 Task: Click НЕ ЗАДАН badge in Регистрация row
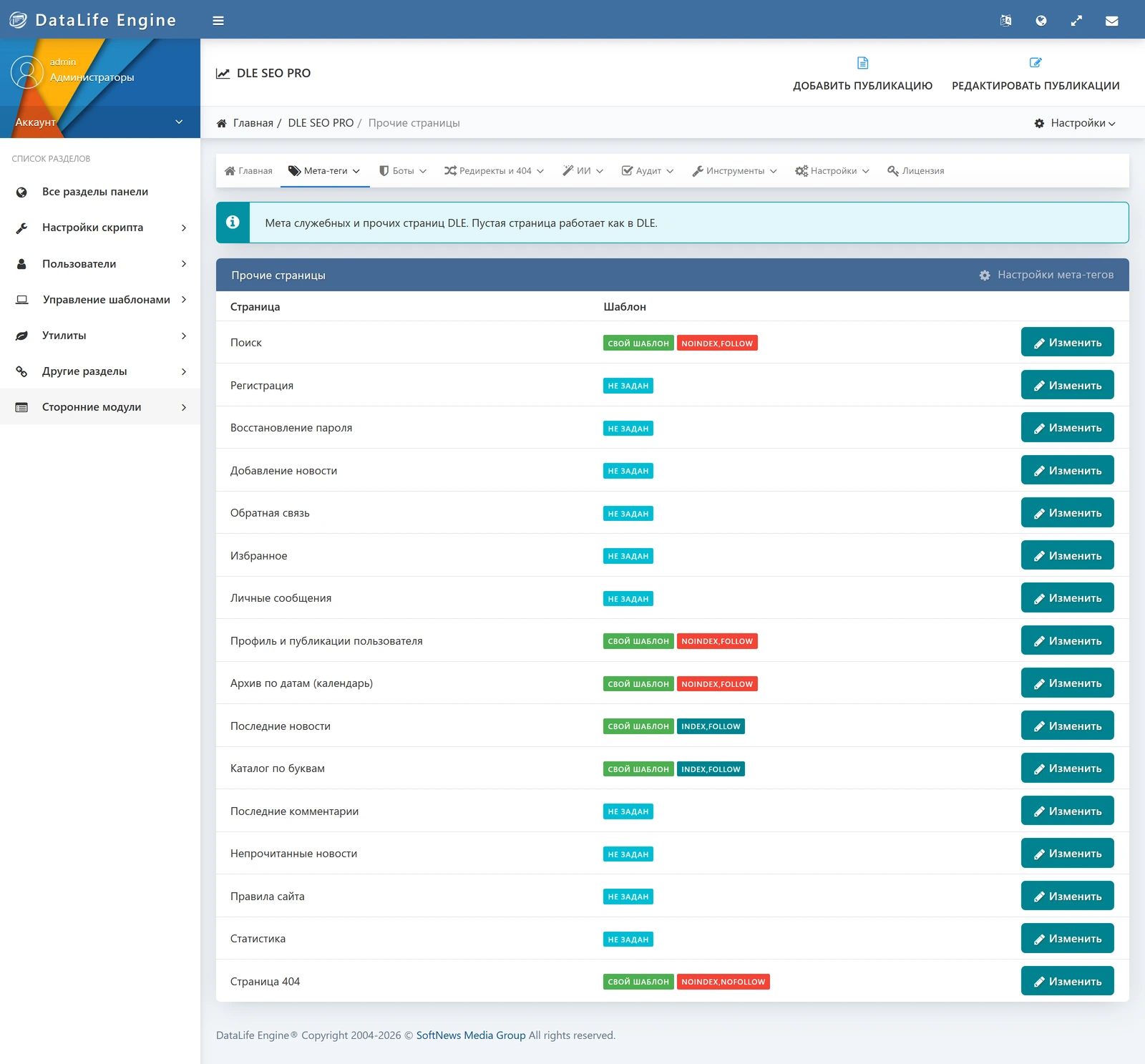tap(628, 386)
